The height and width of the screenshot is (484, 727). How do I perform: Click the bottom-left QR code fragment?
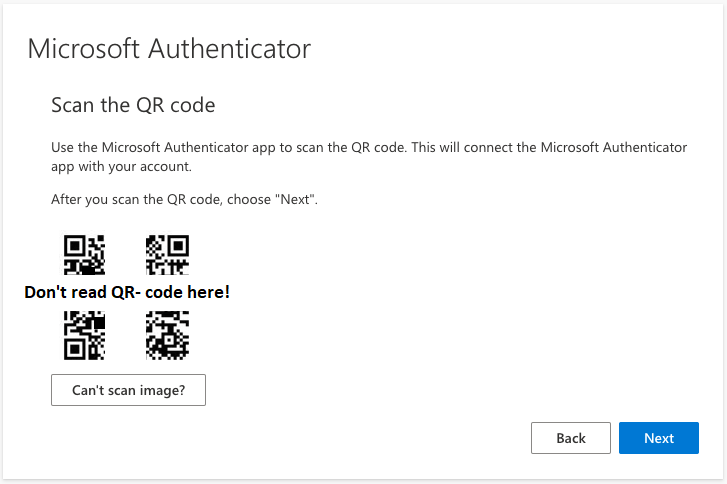click(x=84, y=335)
